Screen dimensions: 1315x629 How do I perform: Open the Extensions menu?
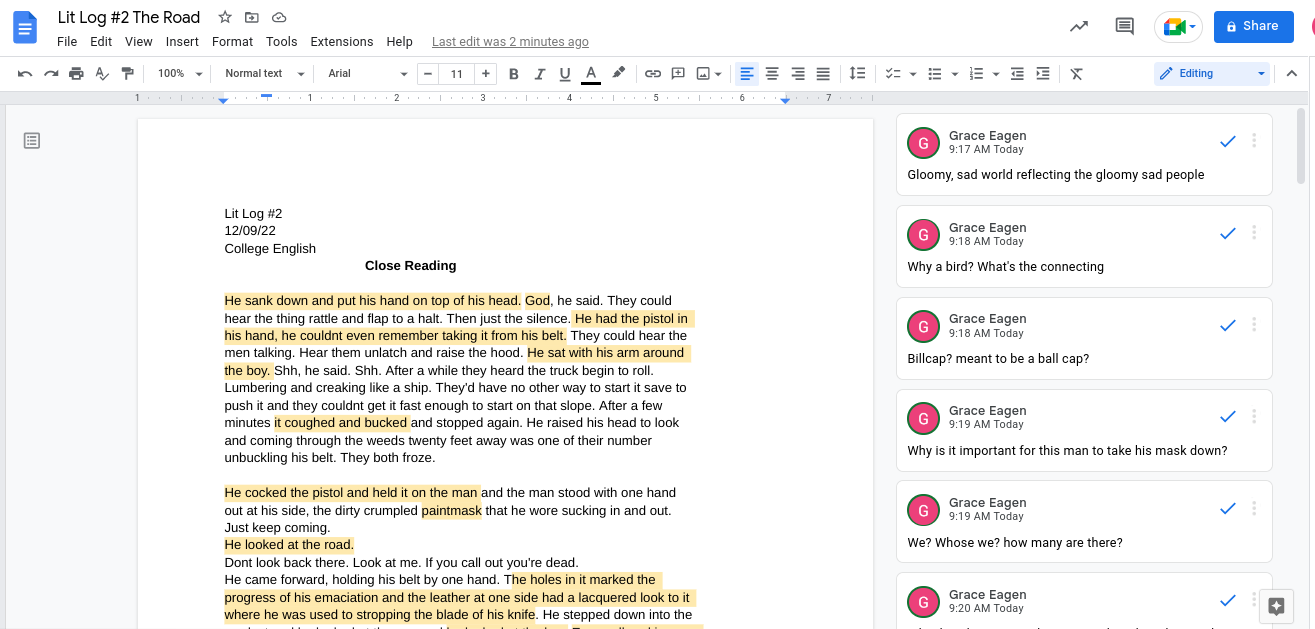[341, 42]
